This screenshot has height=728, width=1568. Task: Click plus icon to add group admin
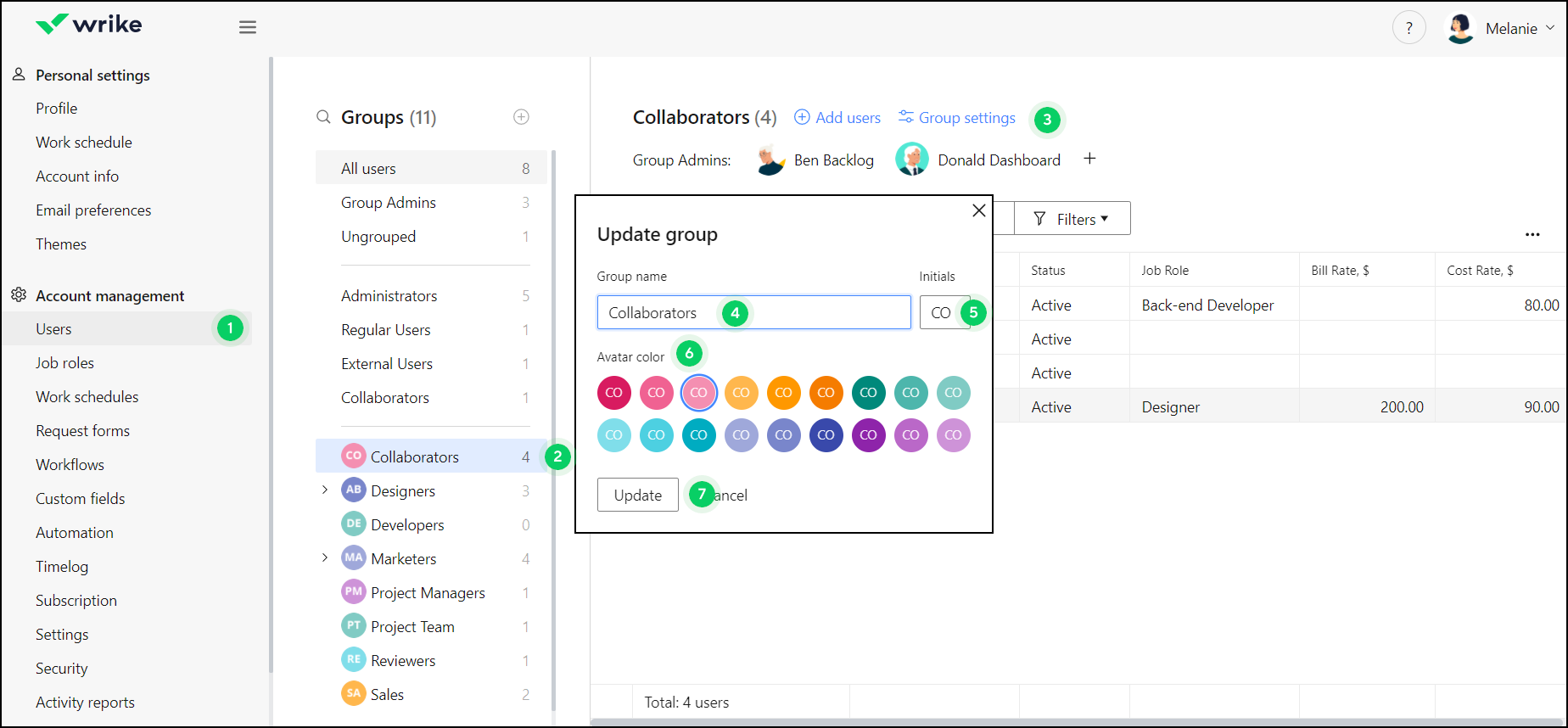1089,160
